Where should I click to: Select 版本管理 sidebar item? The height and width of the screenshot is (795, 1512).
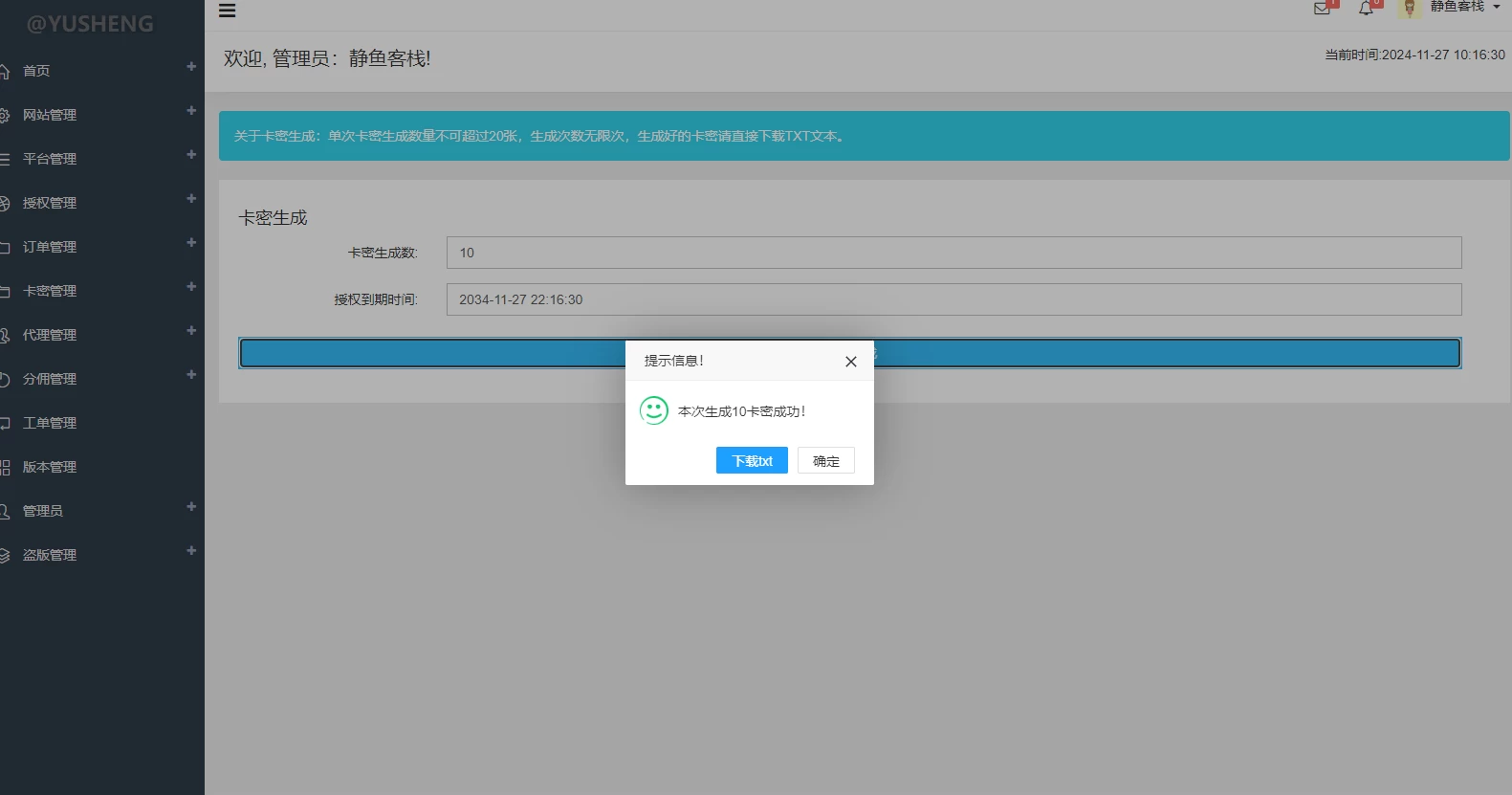click(x=50, y=467)
